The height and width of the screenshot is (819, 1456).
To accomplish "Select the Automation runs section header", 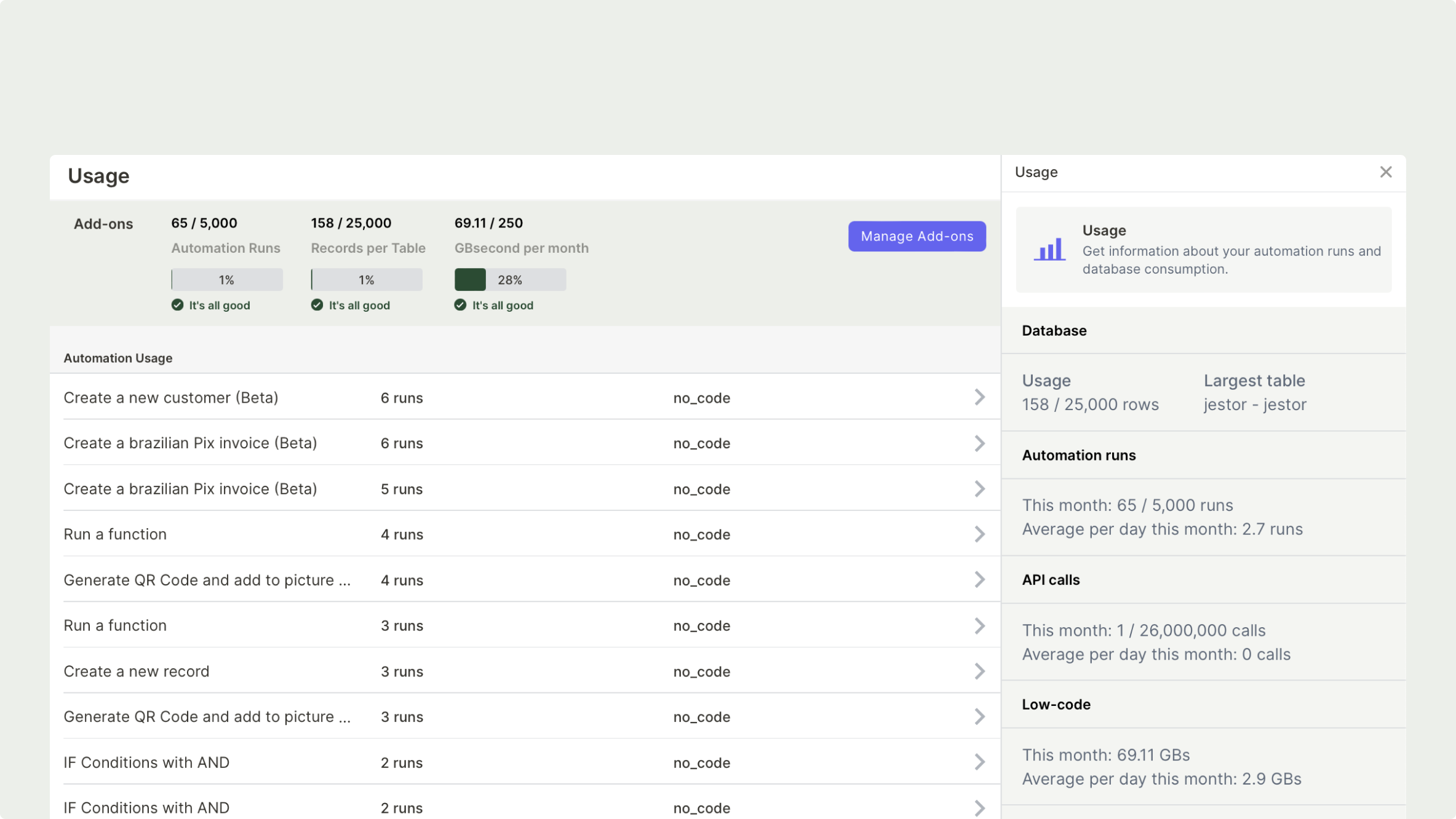I will coord(1078,455).
